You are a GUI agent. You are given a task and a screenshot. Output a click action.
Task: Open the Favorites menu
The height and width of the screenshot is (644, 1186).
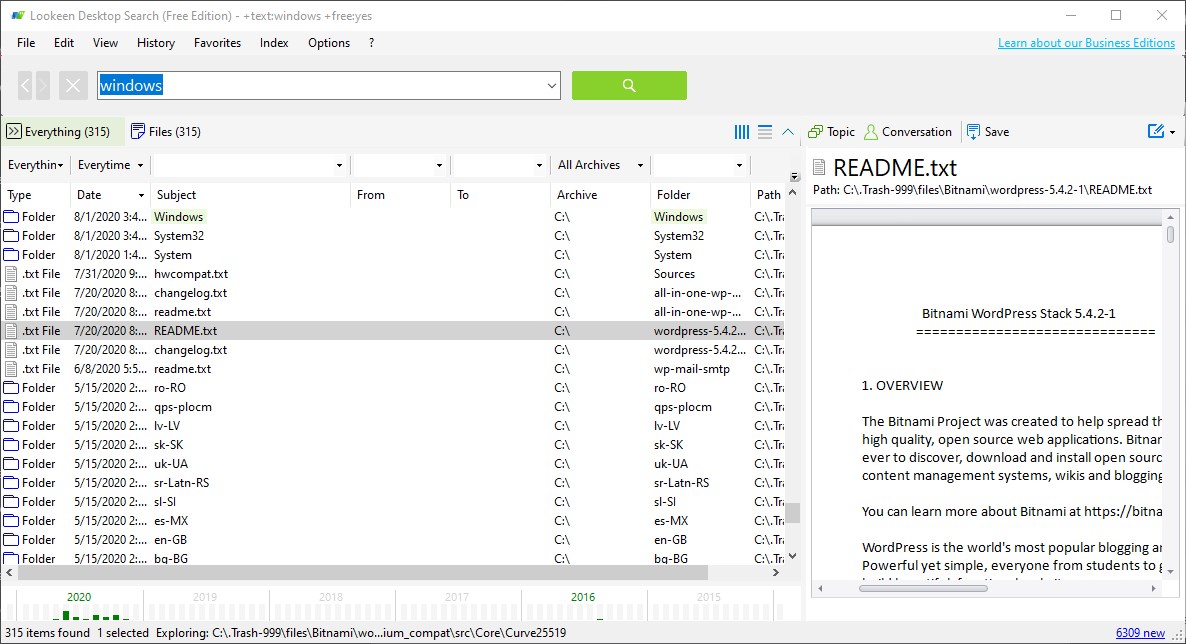click(x=217, y=43)
